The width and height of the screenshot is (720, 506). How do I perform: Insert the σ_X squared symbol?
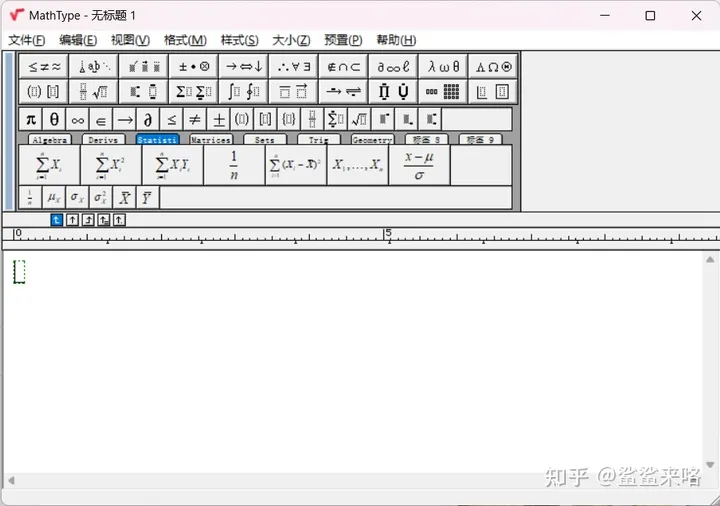click(x=101, y=198)
